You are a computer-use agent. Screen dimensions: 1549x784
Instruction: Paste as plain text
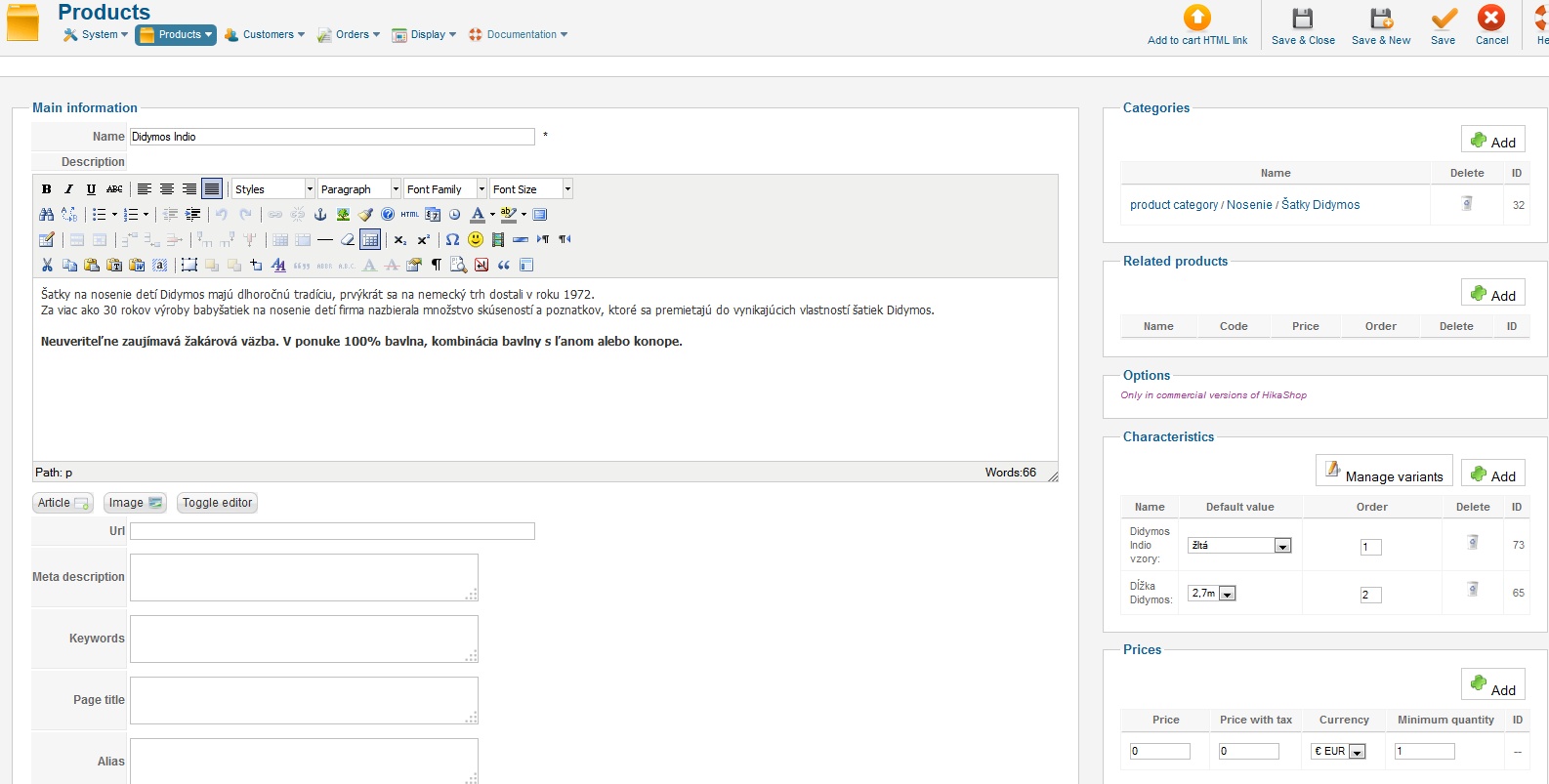pos(114,266)
